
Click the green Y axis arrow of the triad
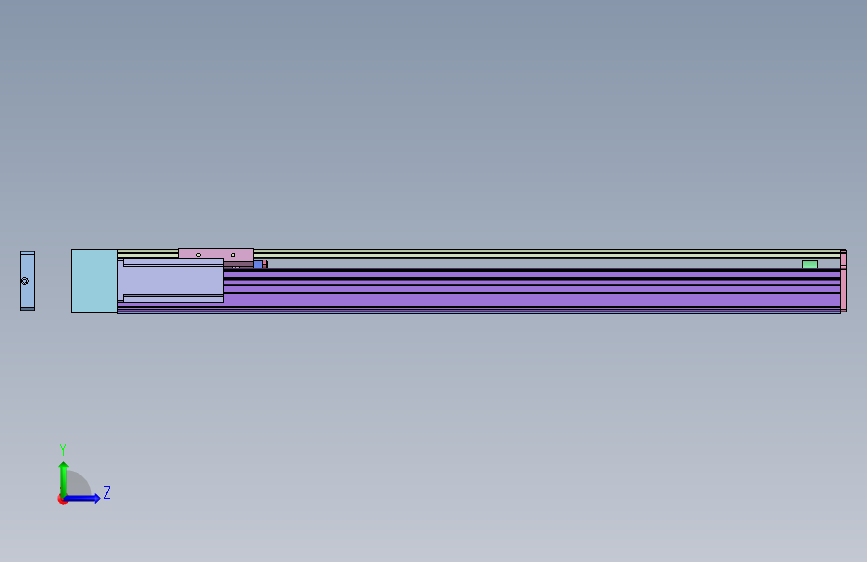pyautogui.click(x=64, y=479)
